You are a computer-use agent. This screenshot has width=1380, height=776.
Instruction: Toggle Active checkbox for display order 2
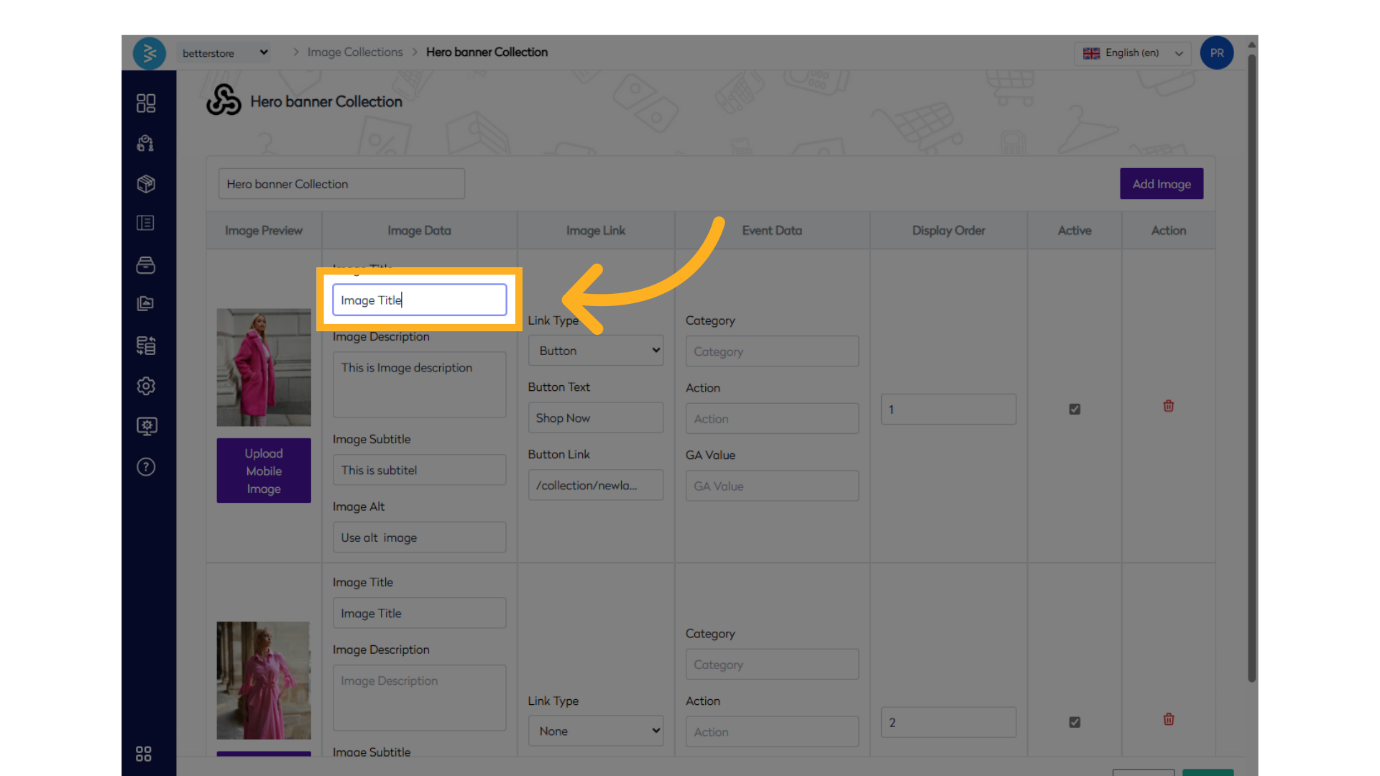coord(1075,722)
